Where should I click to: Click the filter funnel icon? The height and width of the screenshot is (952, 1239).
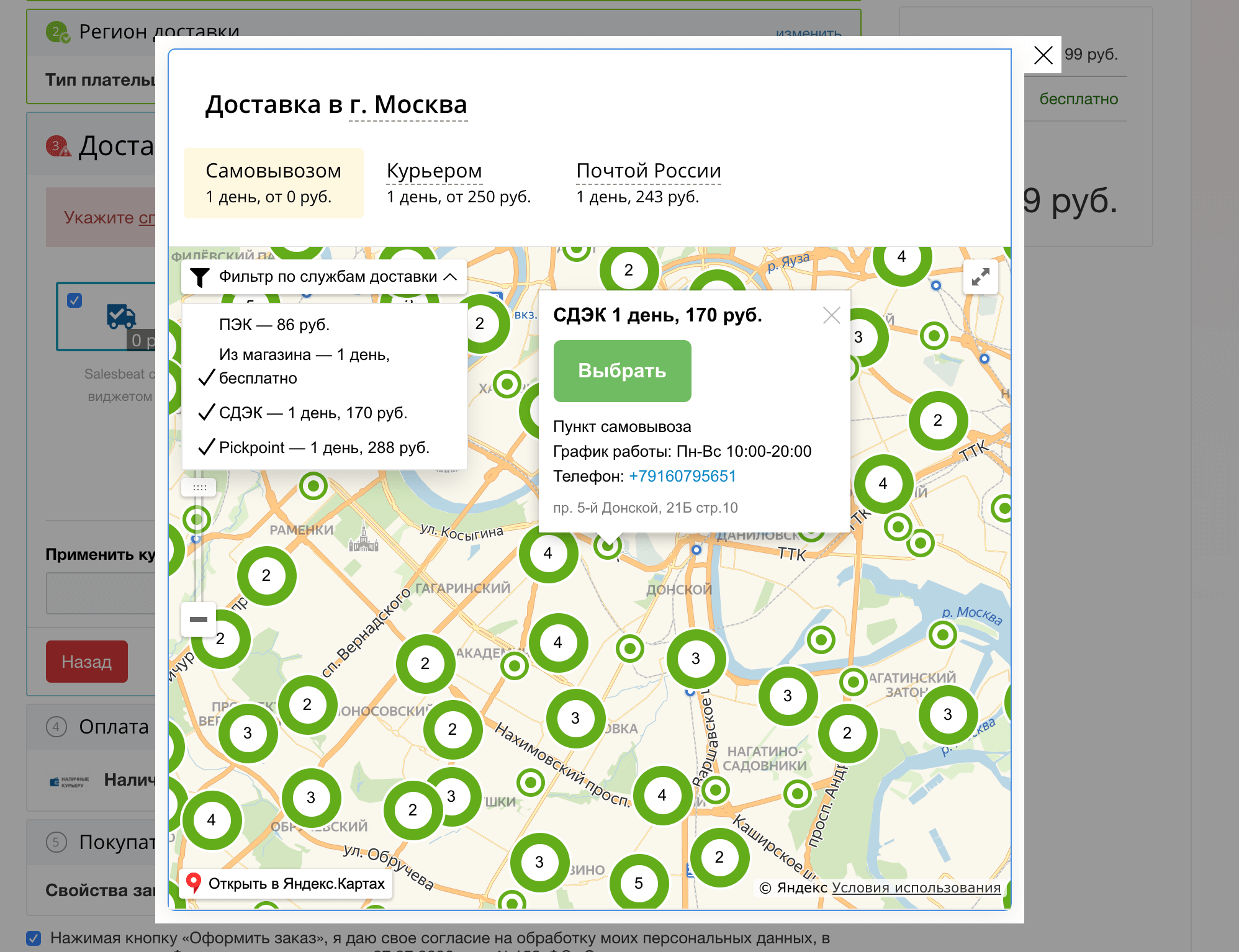tap(199, 277)
